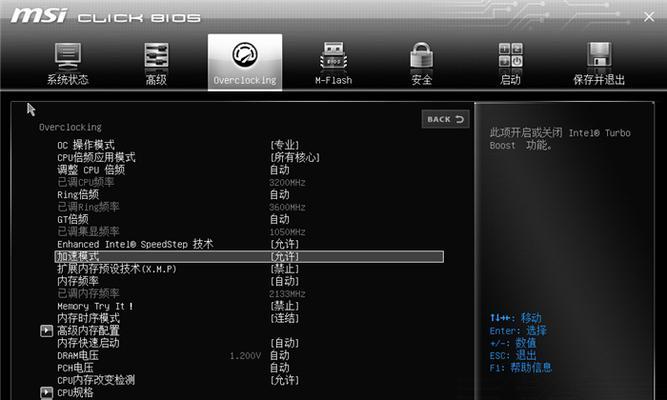Click the Enter: 选择 hint
Screen dimensions: 667x400
[518, 331]
